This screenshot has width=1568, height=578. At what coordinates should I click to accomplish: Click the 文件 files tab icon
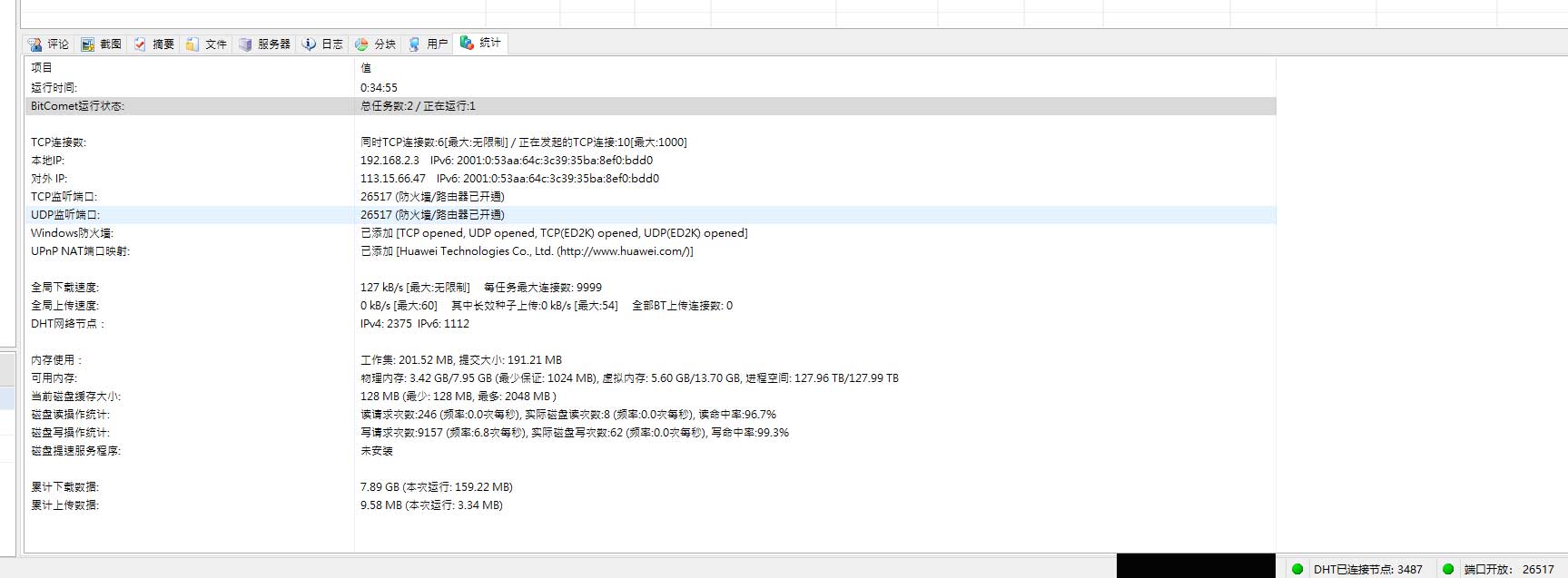192,44
